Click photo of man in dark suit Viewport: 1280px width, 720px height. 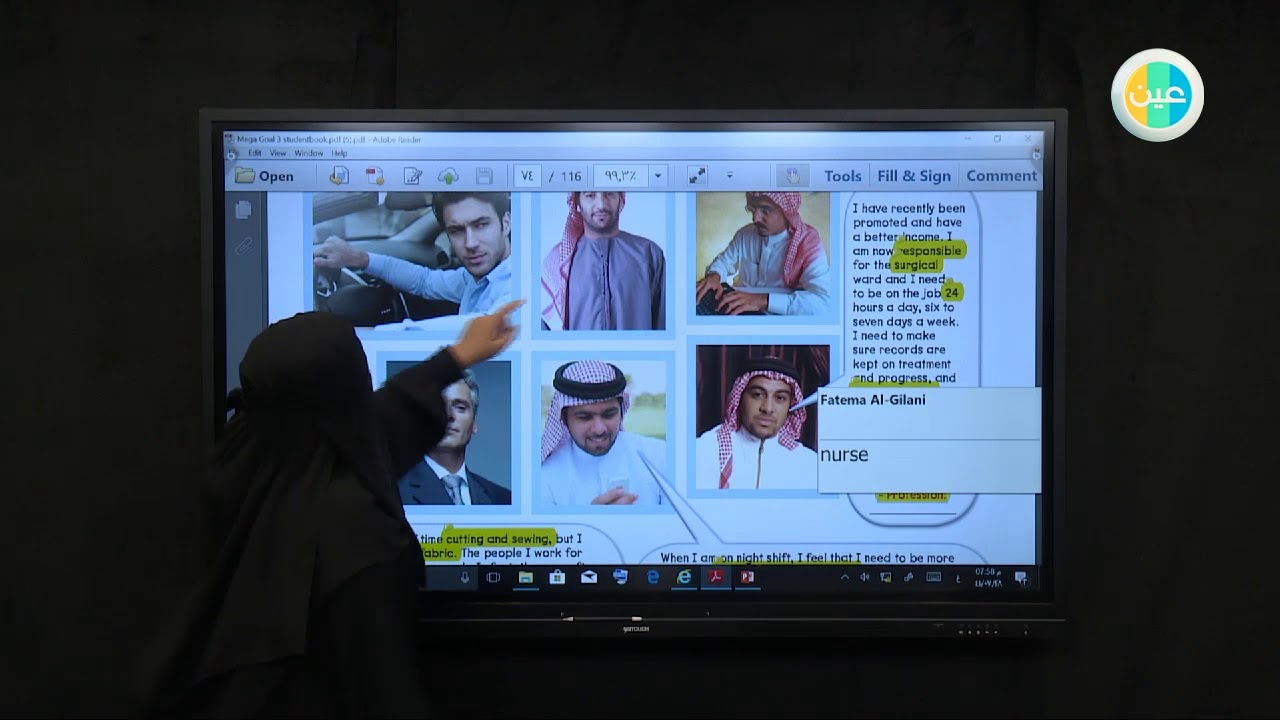456,432
